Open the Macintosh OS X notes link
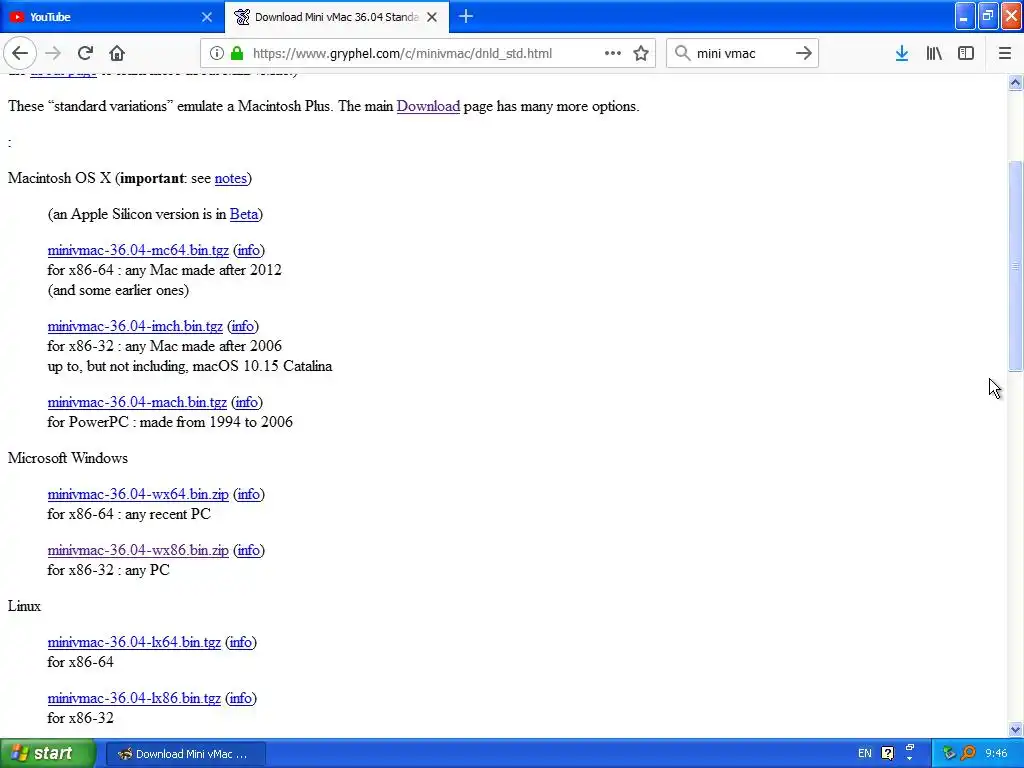1024x768 pixels. (231, 178)
